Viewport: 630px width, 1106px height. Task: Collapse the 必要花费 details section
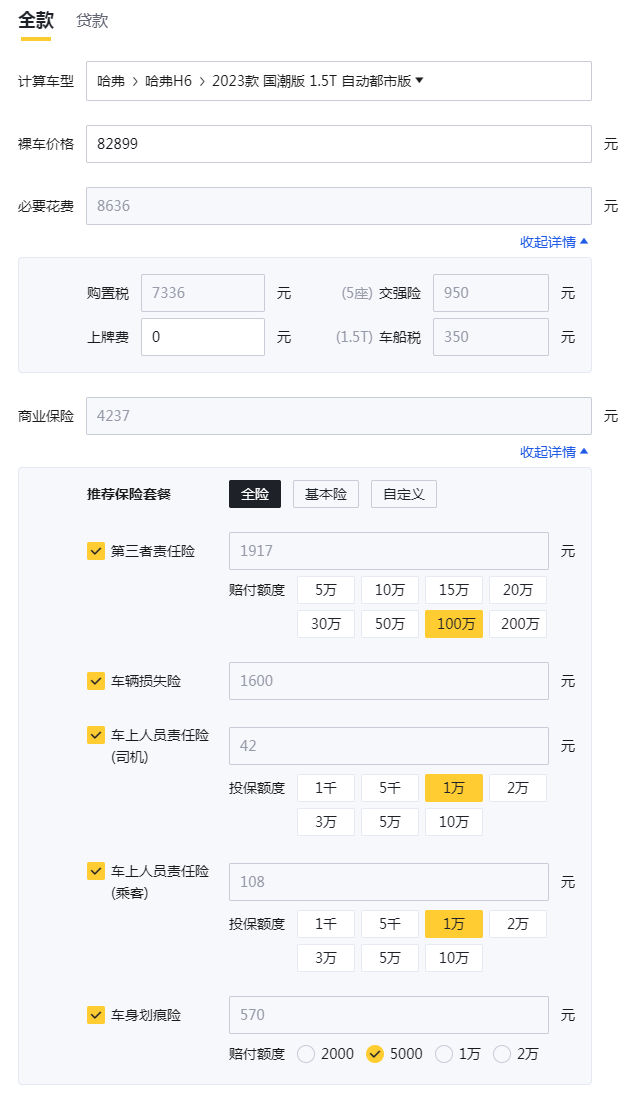pos(554,242)
